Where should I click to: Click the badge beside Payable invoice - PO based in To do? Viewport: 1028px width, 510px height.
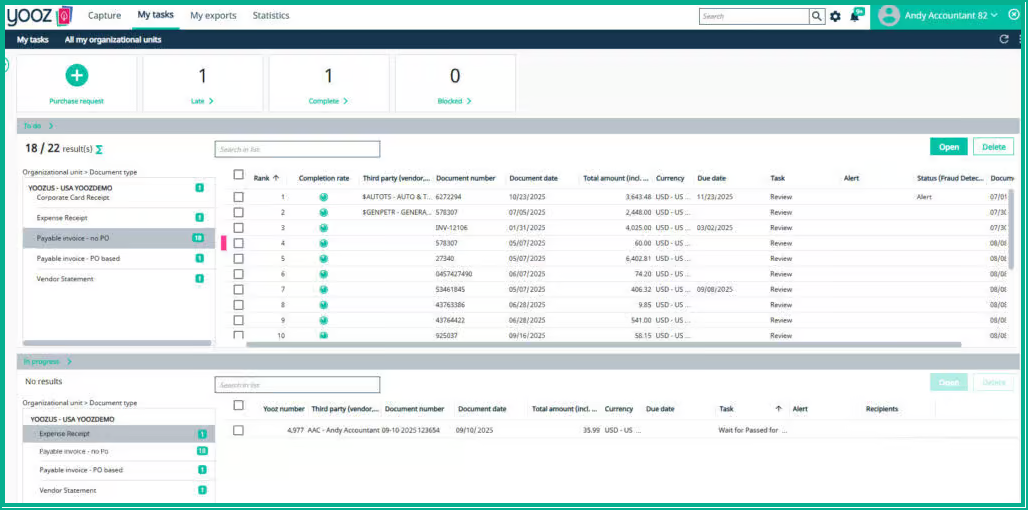199,258
